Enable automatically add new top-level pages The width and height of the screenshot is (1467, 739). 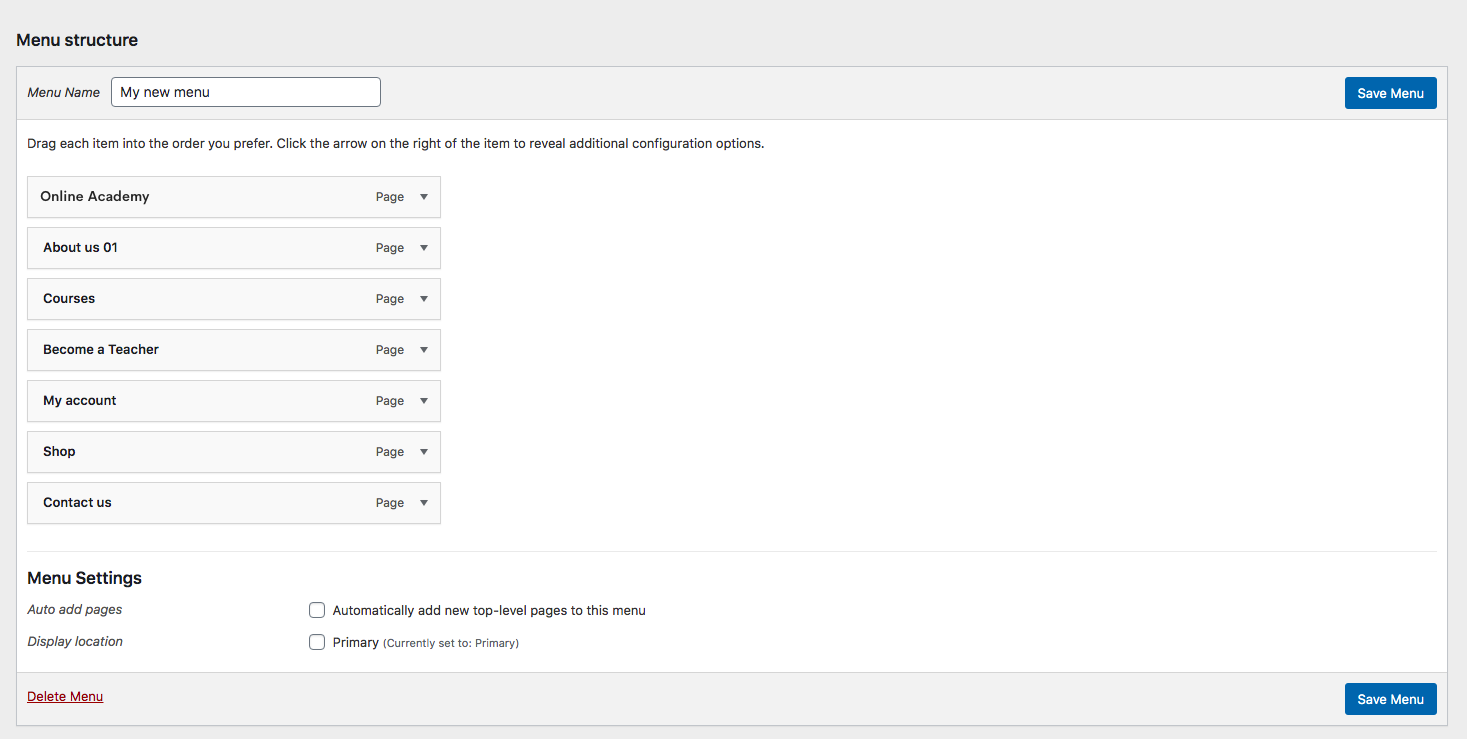coord(317,610)
